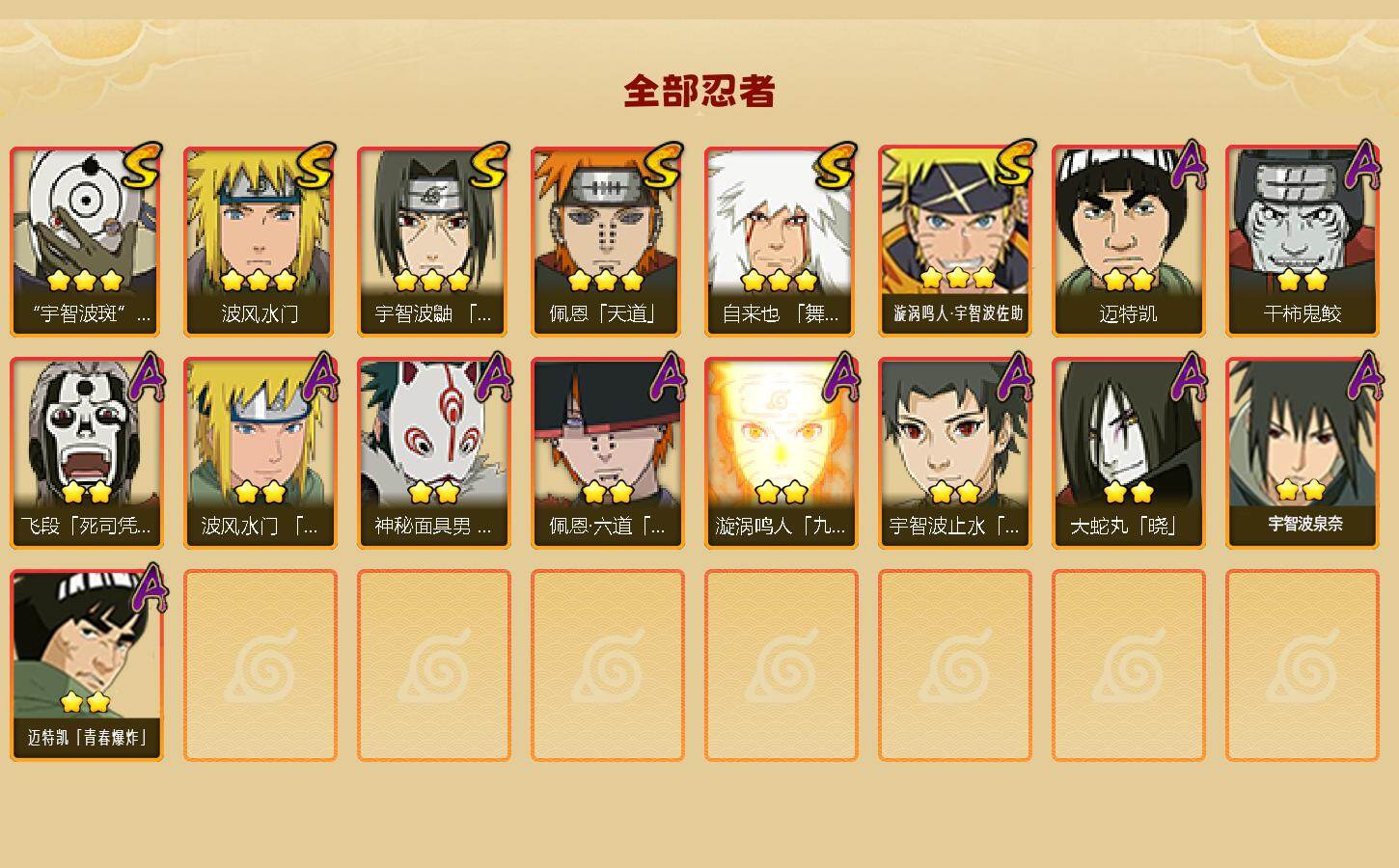1399x868 pixels.
Task: Click the A rank badge on 飞段 card
Action: pos(147,377)
